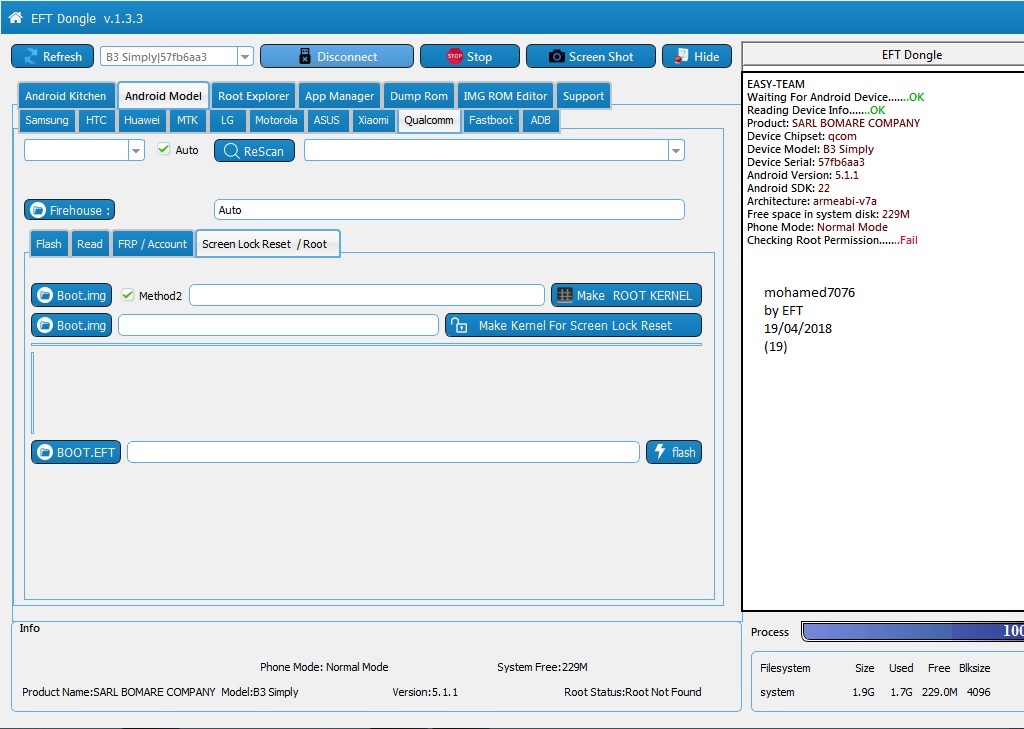Select the Samsung brand tab
The width and height of the screenshot is (1024, 729).
point(46,120)
